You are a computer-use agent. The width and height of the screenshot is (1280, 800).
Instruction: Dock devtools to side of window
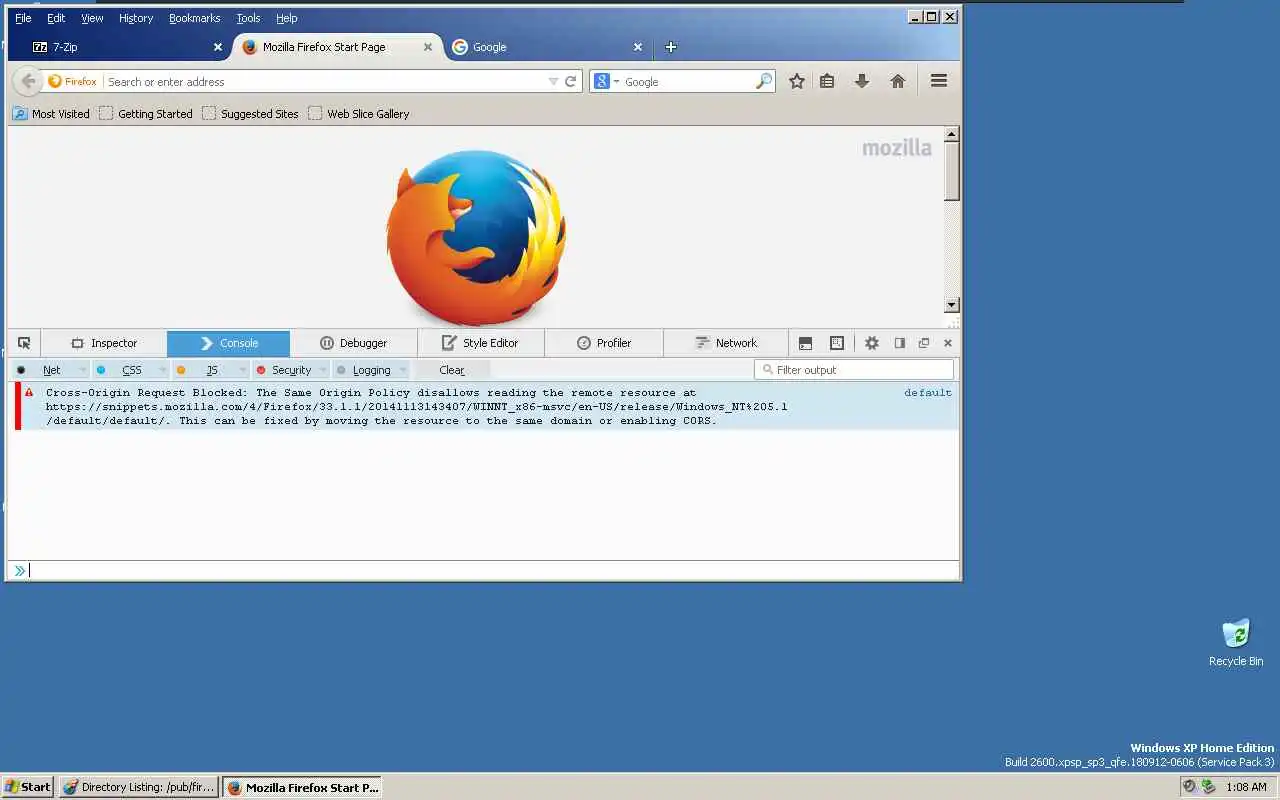click(x=899, y=343)
